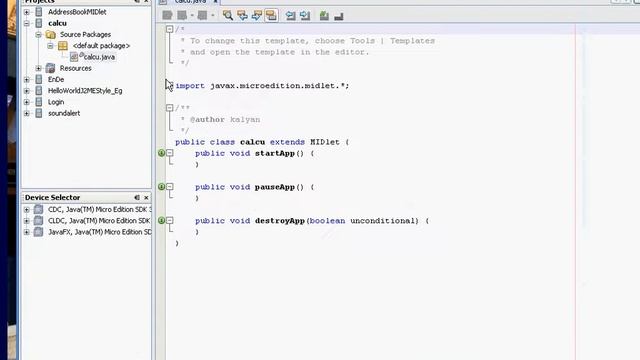
Task: Expand the Login project node
Action: [x=27, y=102]
